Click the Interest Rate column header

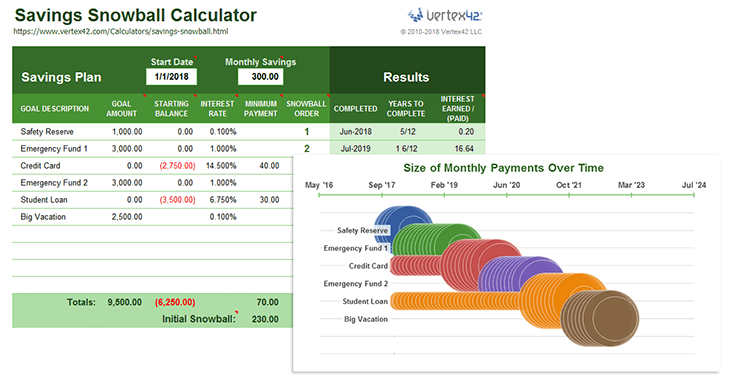coord(217,108)
